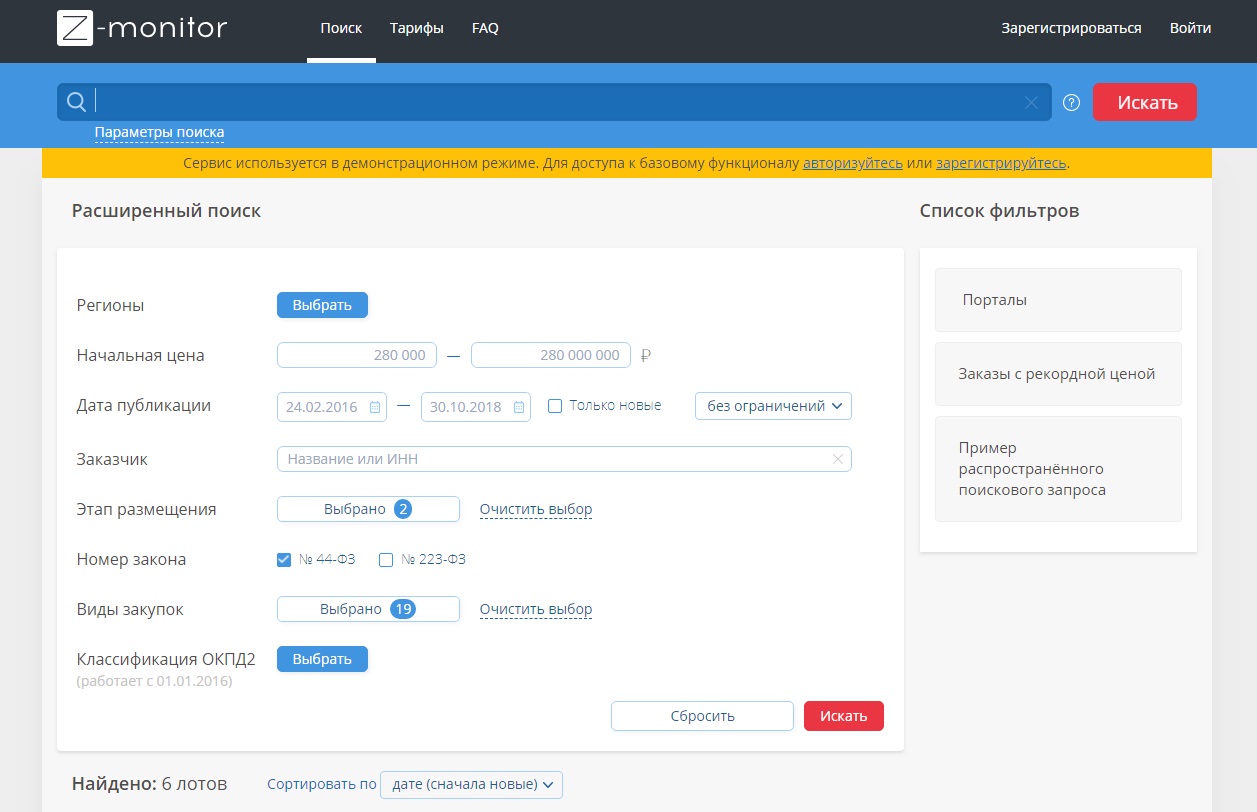
Task: Expand Виды закупок selector Выбрано 19
Action: pos(368,609)
